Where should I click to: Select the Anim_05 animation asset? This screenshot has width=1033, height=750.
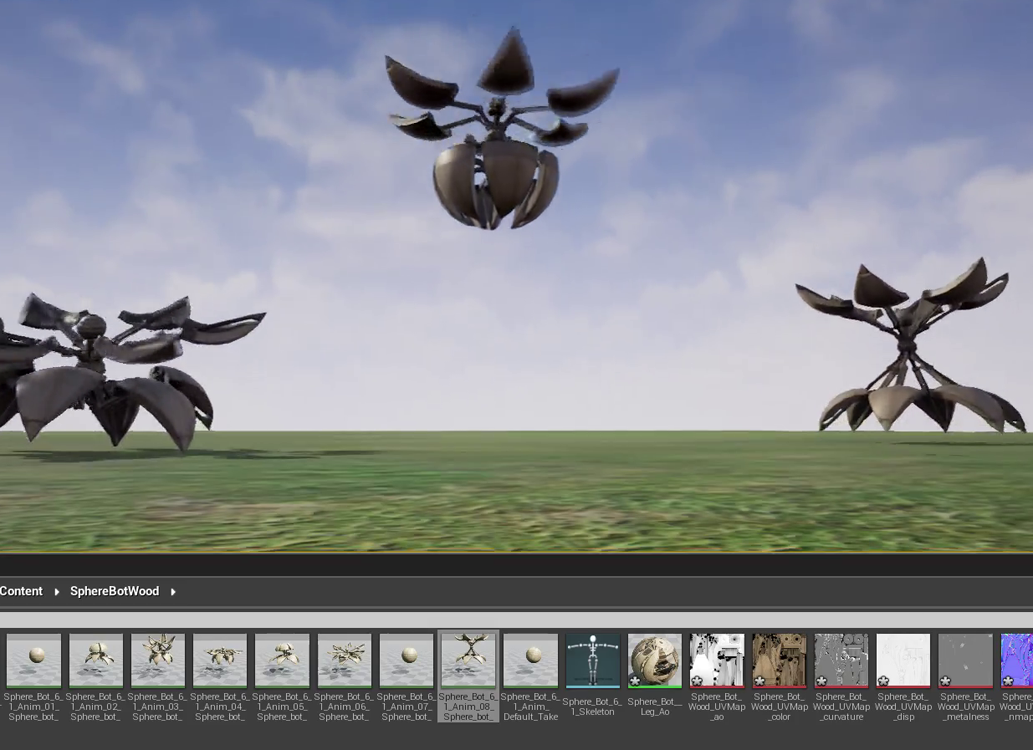click(282, 660)
